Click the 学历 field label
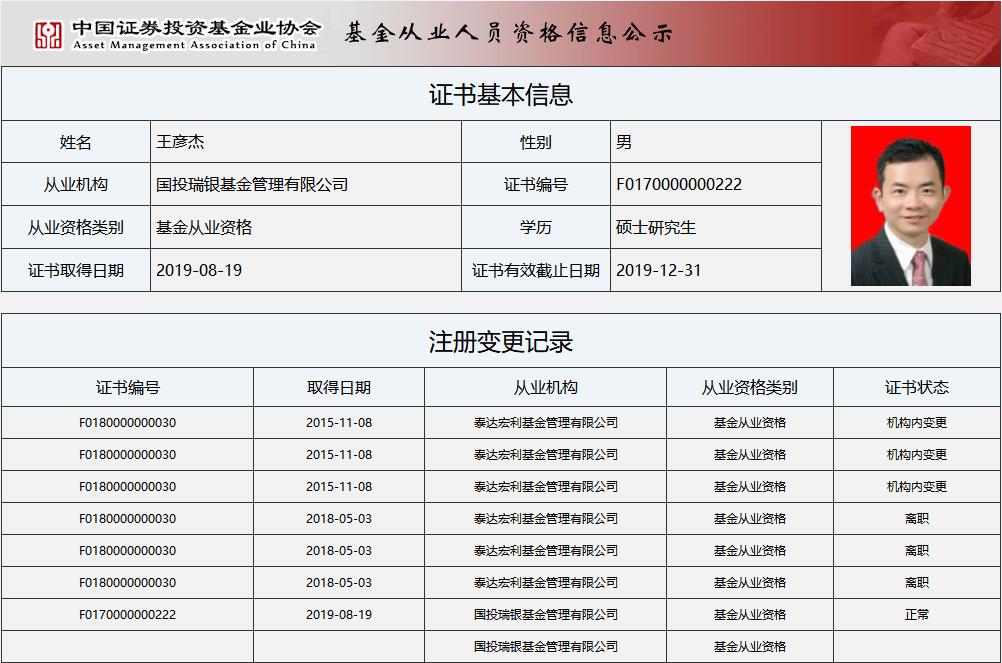Screen dimensions: 1002x663 (x=536, y=227)
